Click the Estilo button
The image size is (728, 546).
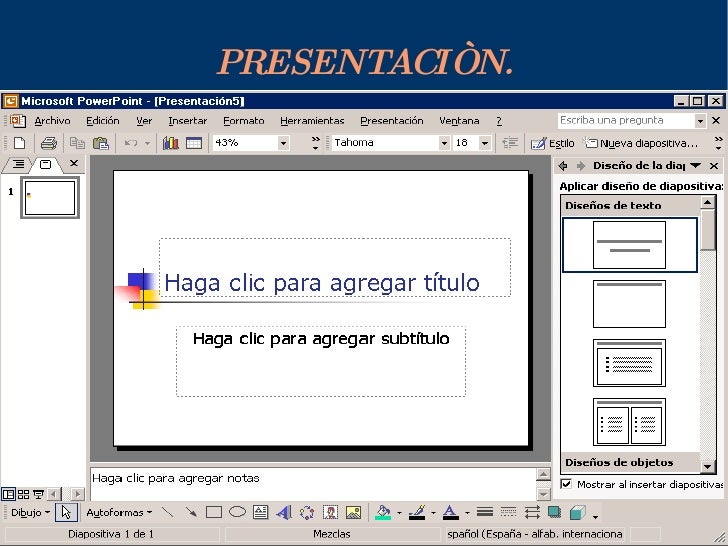click(552, 143)
